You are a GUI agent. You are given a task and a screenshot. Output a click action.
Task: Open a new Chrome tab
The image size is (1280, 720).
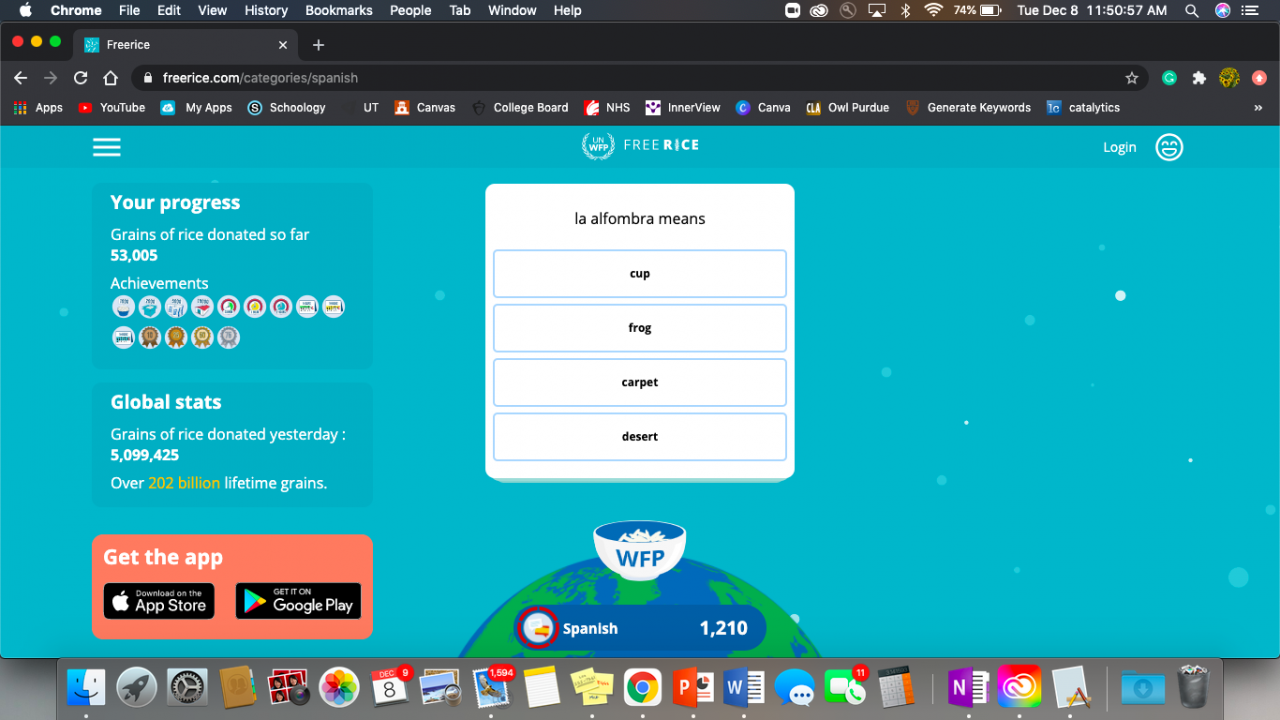tap(318, 45)
